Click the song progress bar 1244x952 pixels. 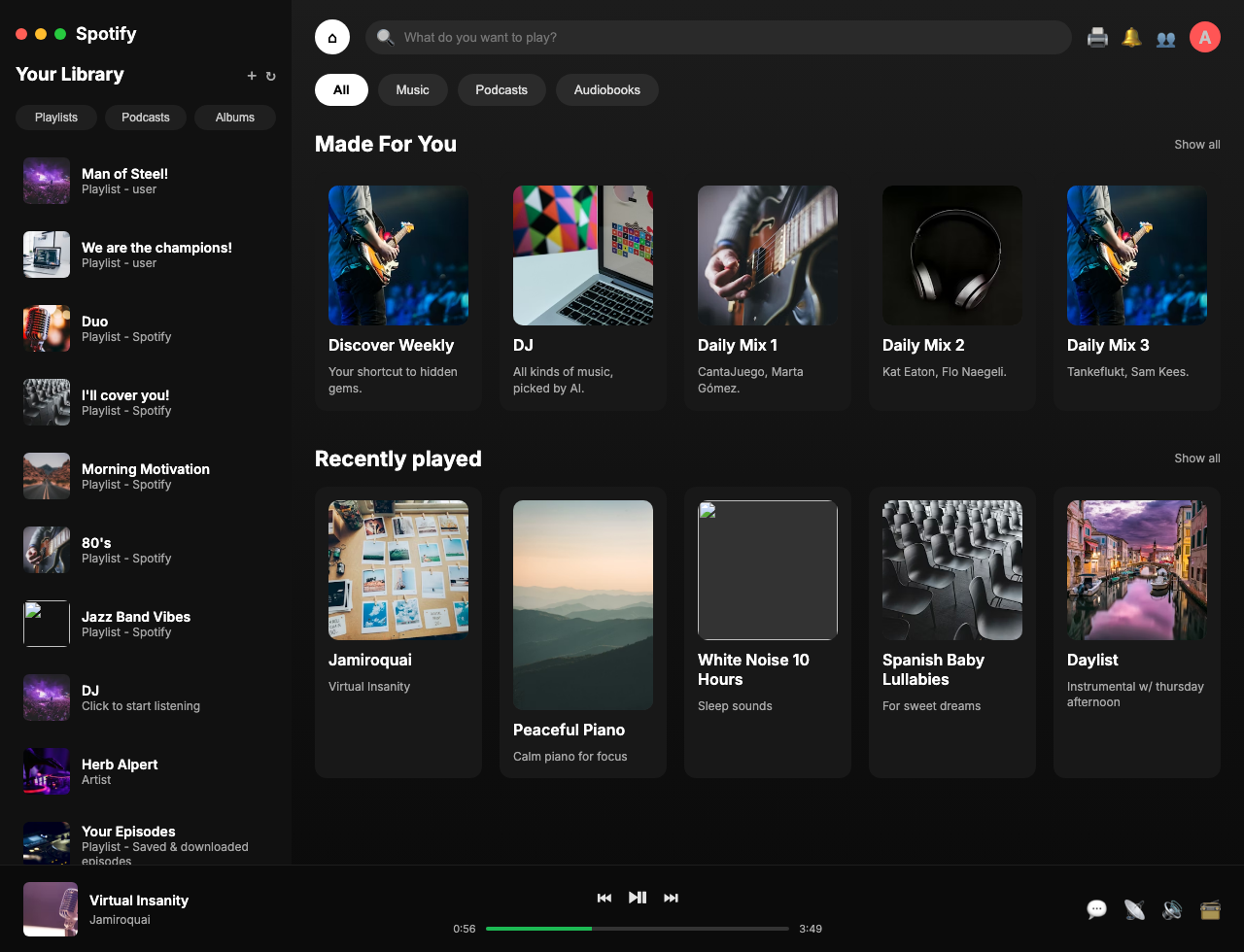[x=637, y=929]
